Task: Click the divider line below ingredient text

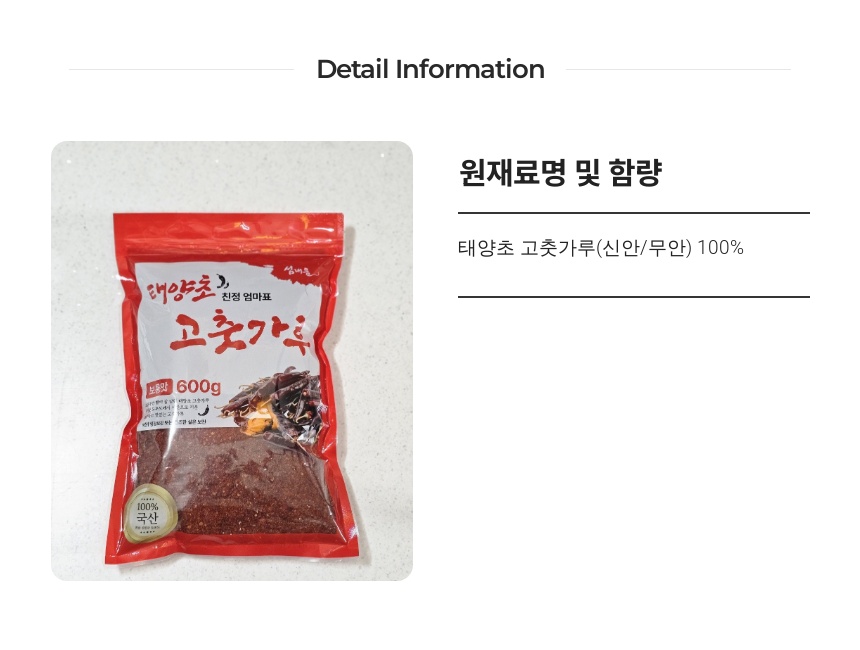Action: [633, 297]
